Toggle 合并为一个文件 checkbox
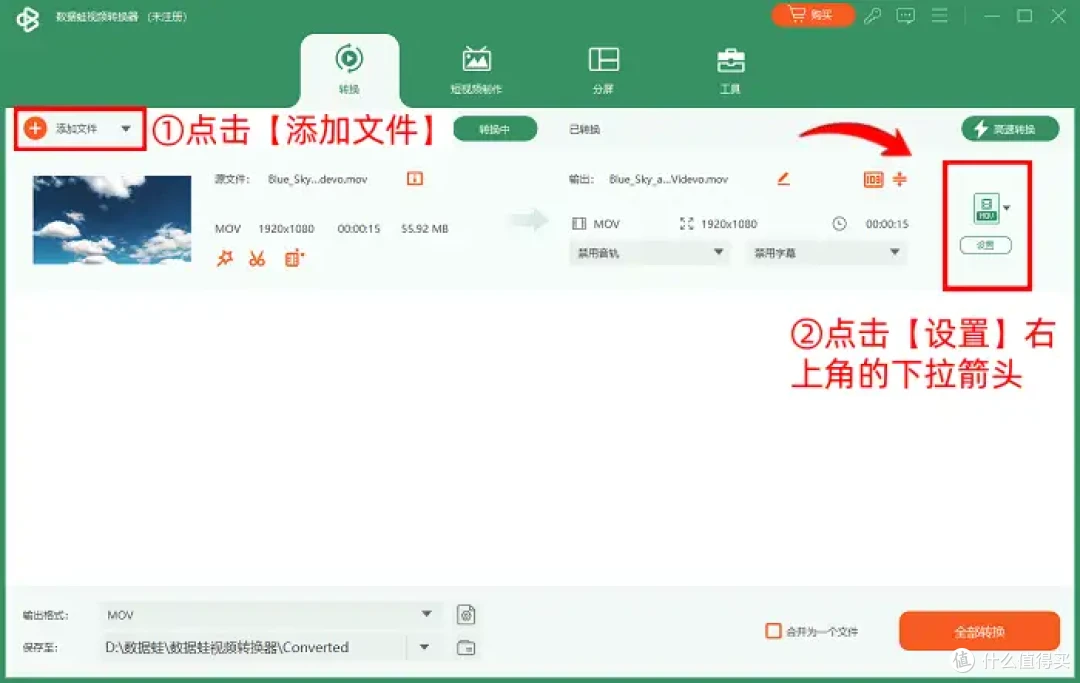 773,631
